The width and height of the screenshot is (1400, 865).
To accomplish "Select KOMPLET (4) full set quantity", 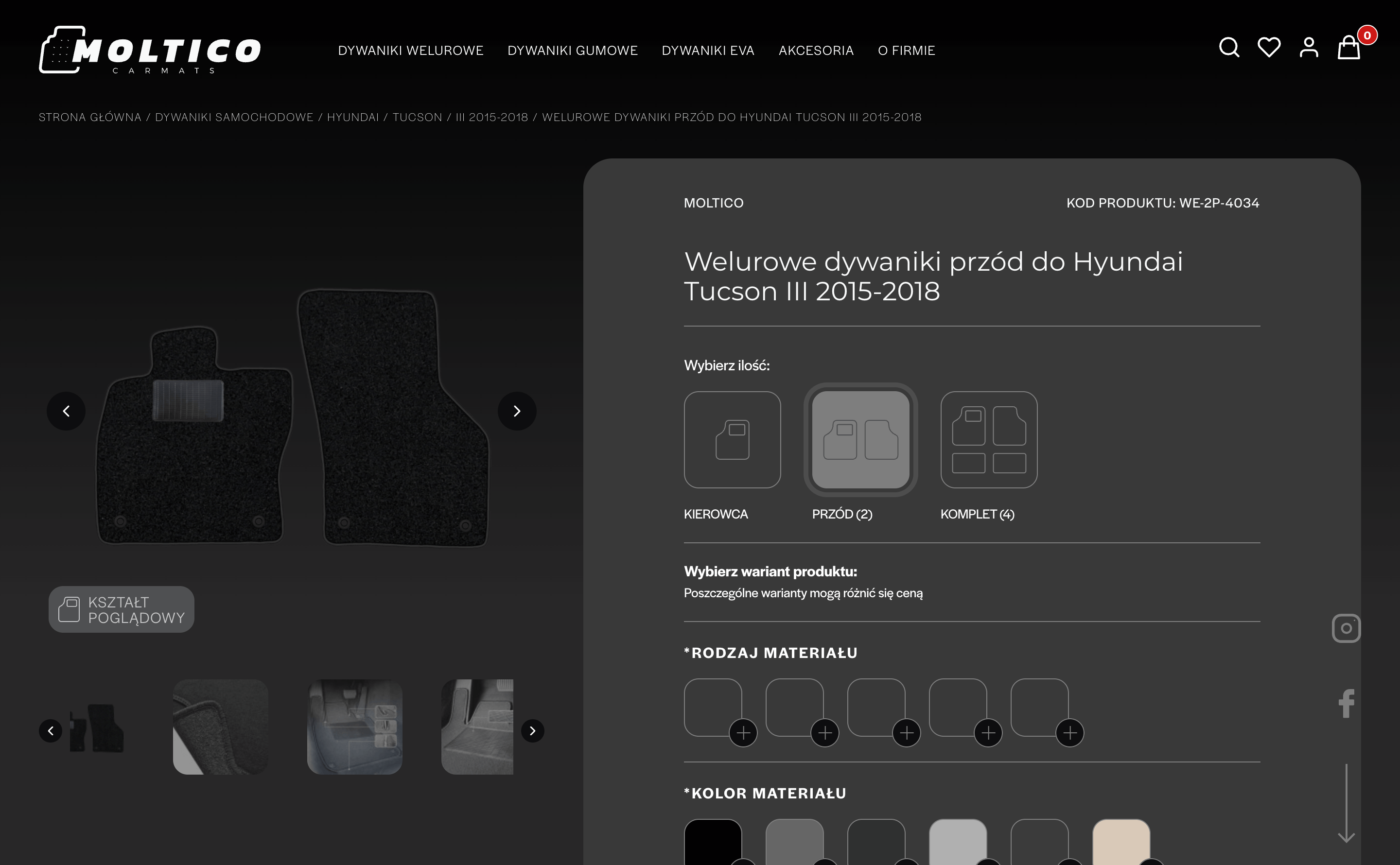I will coord(989,439).
